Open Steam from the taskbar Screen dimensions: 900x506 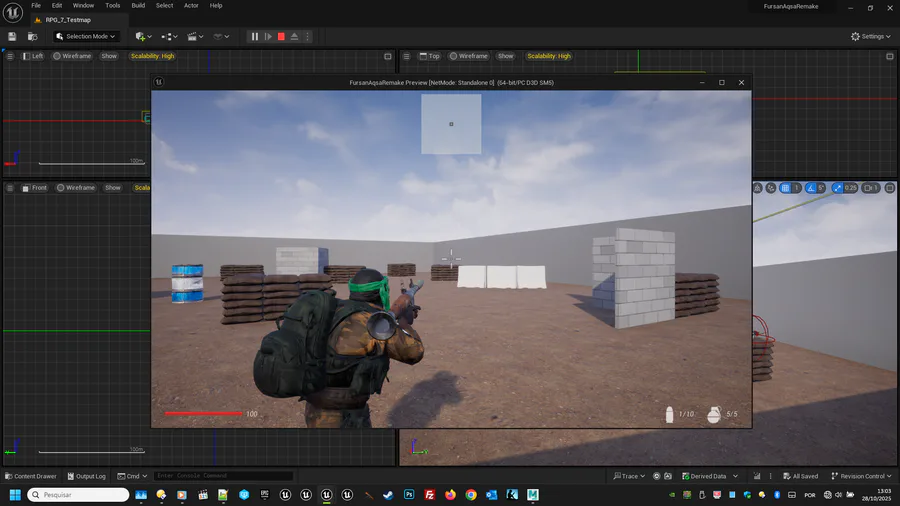388,495
